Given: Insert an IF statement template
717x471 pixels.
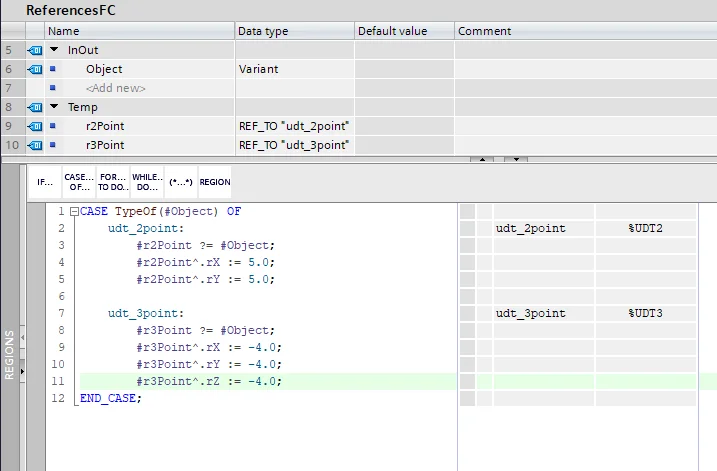Looking at the screenshot, I should click(x=45, y=182).
